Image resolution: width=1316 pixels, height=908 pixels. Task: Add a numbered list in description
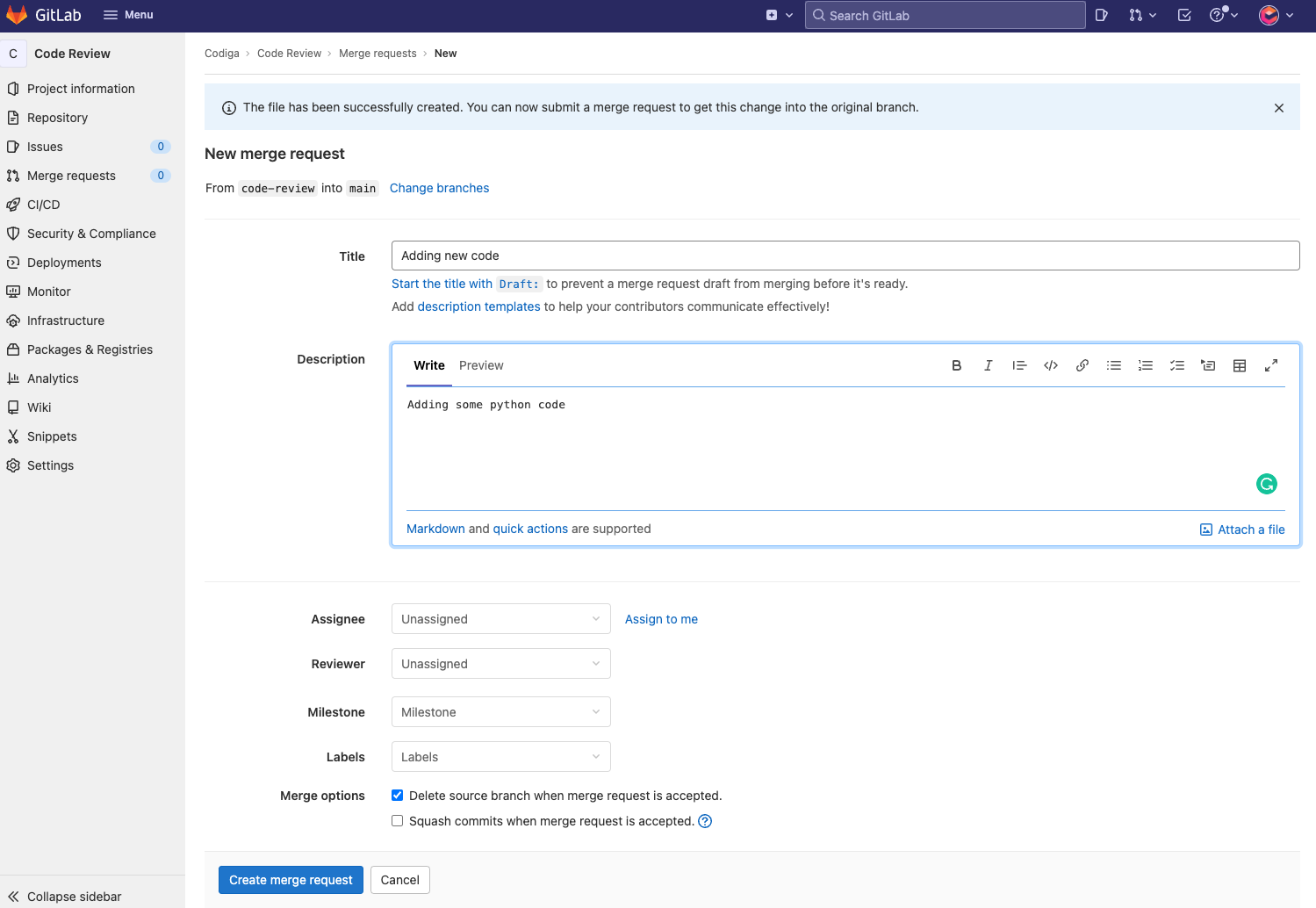(x=1146, y=365)
